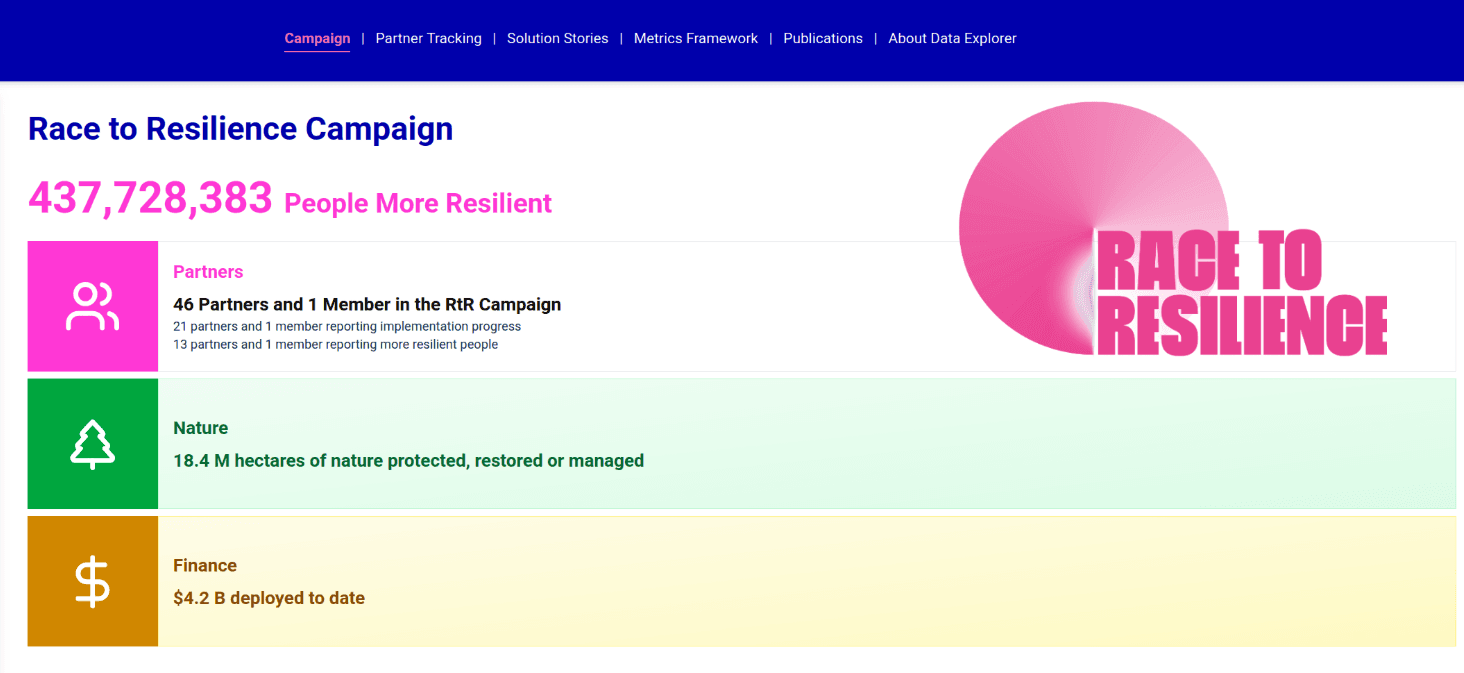Click the Race to Resilience logo
This screenshot has width=1464, height=673.
coord(1173,229)
